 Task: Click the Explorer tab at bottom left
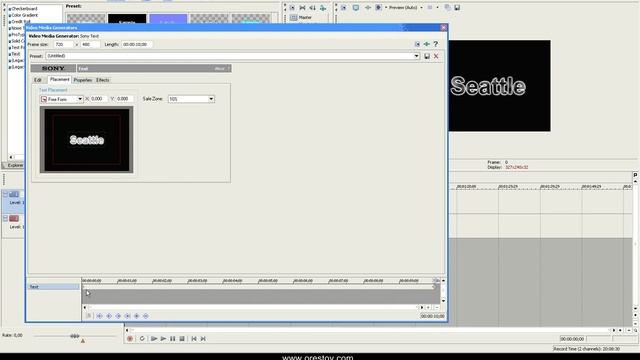point(15,165)
